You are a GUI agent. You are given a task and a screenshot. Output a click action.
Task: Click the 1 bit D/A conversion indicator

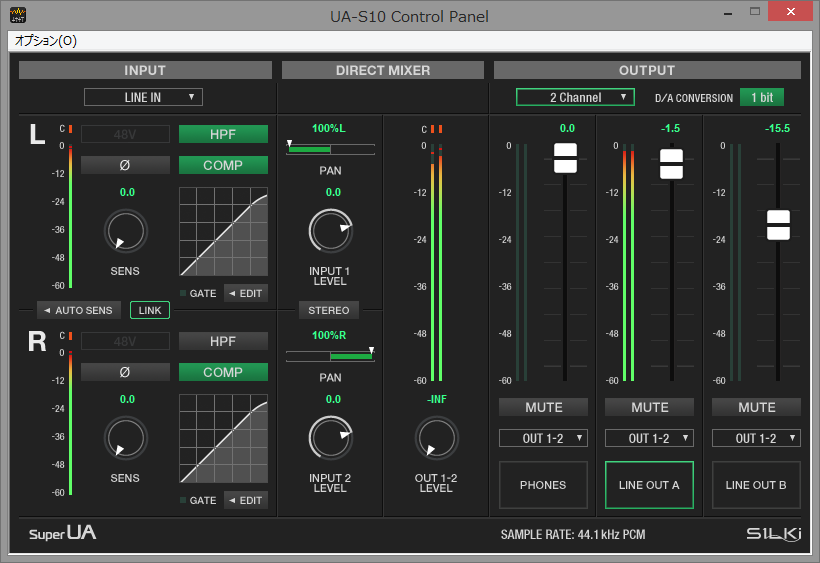(761, 97)
